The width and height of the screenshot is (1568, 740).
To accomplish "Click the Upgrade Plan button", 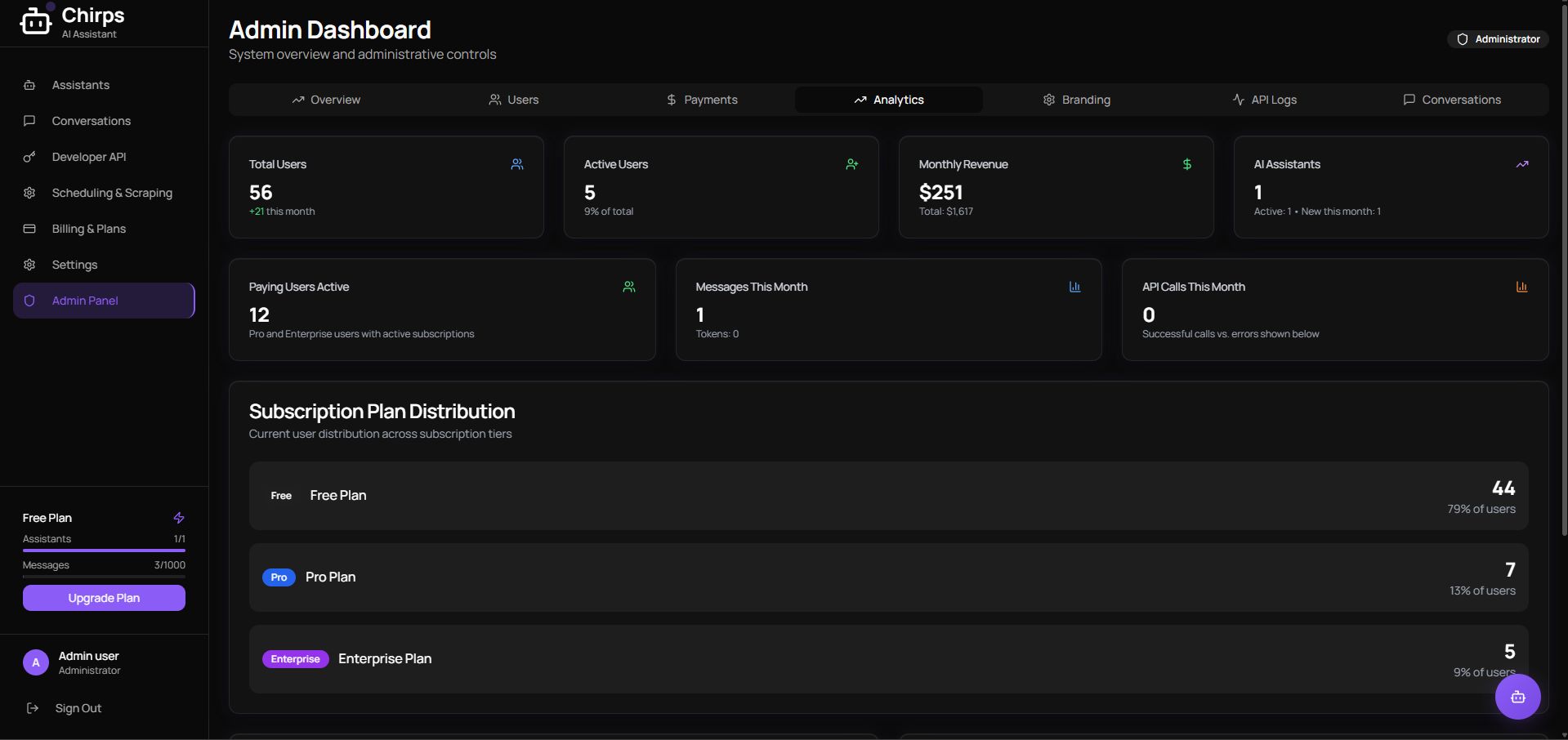I will 104,598.
